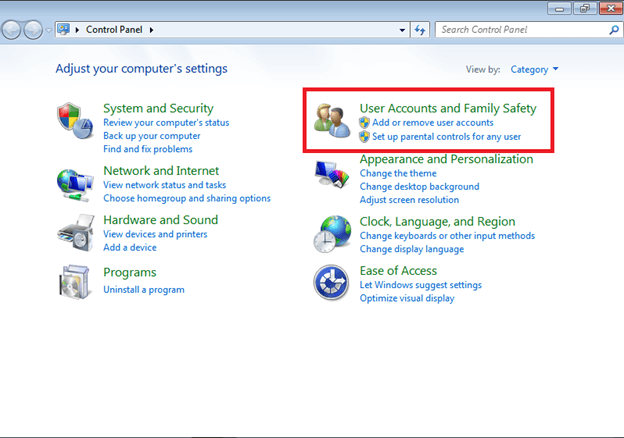Open the View by Category dropdown
Screen dimensions: 624x438
[534, 70]
